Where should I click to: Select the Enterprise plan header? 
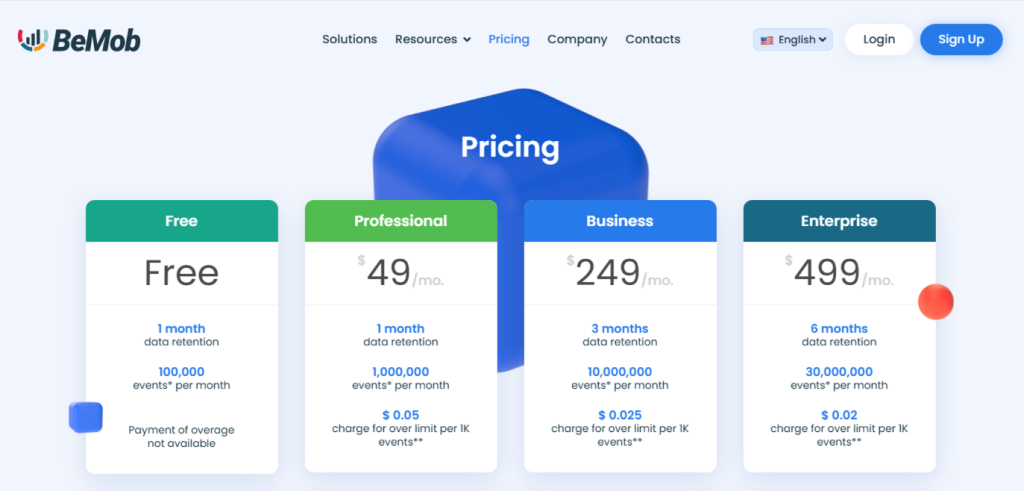(x=839, y=221)
